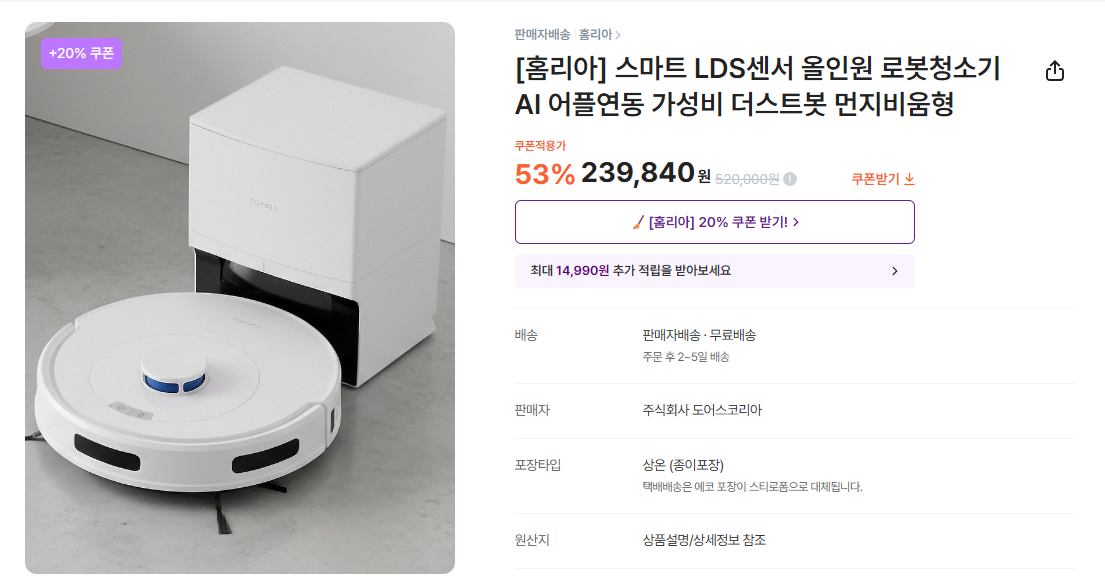The width and height of the screenshot is (1105, 585).
Task: Open the 홈리아 brand store link
Action: 594,35
